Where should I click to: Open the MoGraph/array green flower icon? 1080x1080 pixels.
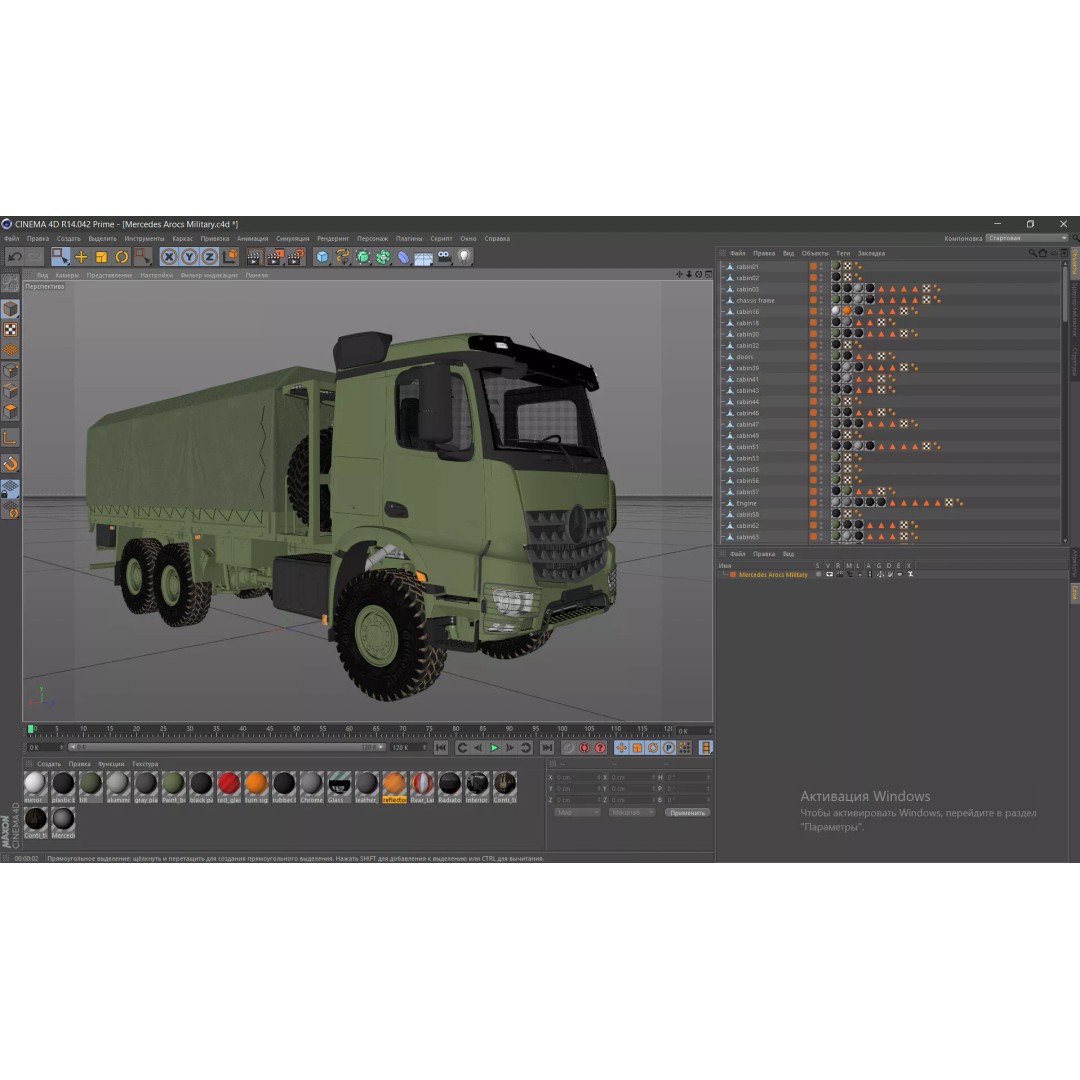(x=383, y=257)
